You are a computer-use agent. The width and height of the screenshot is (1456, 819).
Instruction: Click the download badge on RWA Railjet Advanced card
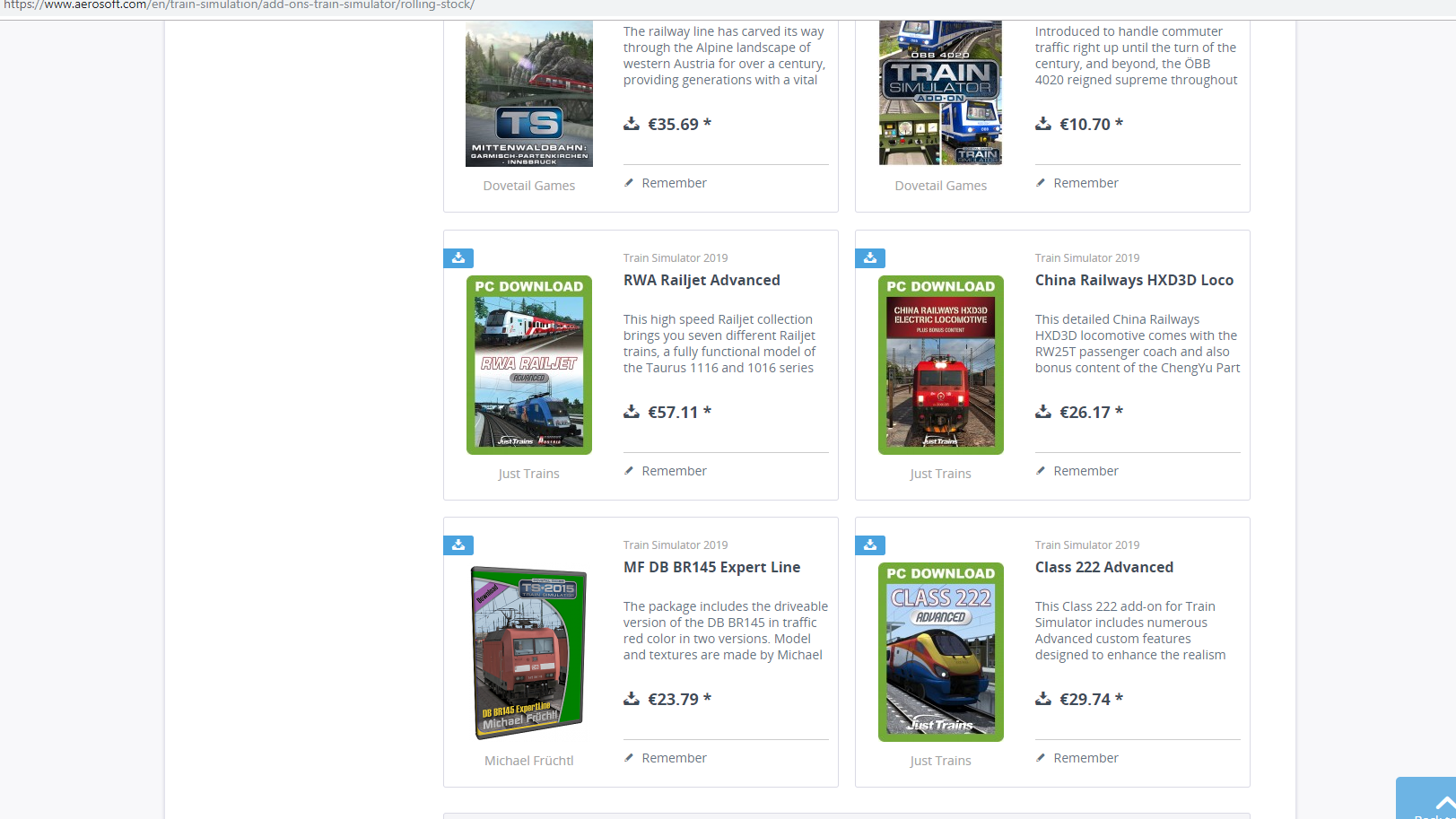(x=458, y=257)
